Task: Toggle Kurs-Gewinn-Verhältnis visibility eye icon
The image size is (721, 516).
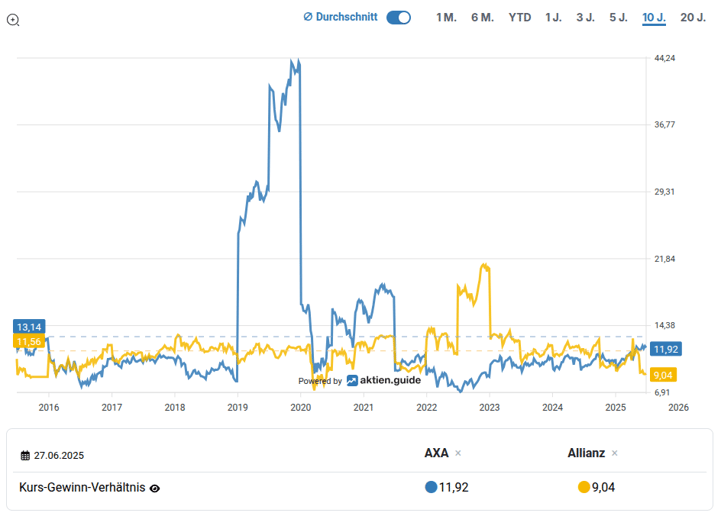Action: [155, 488]
